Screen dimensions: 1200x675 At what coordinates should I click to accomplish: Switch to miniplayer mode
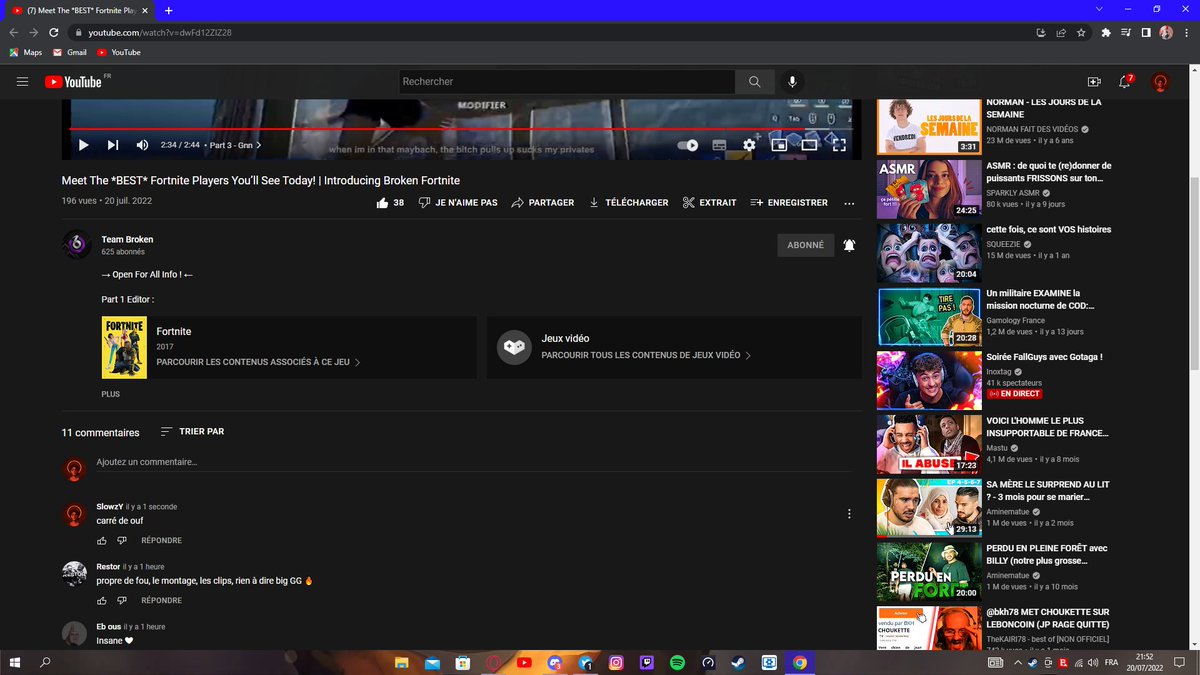click(x=779, y=145)
